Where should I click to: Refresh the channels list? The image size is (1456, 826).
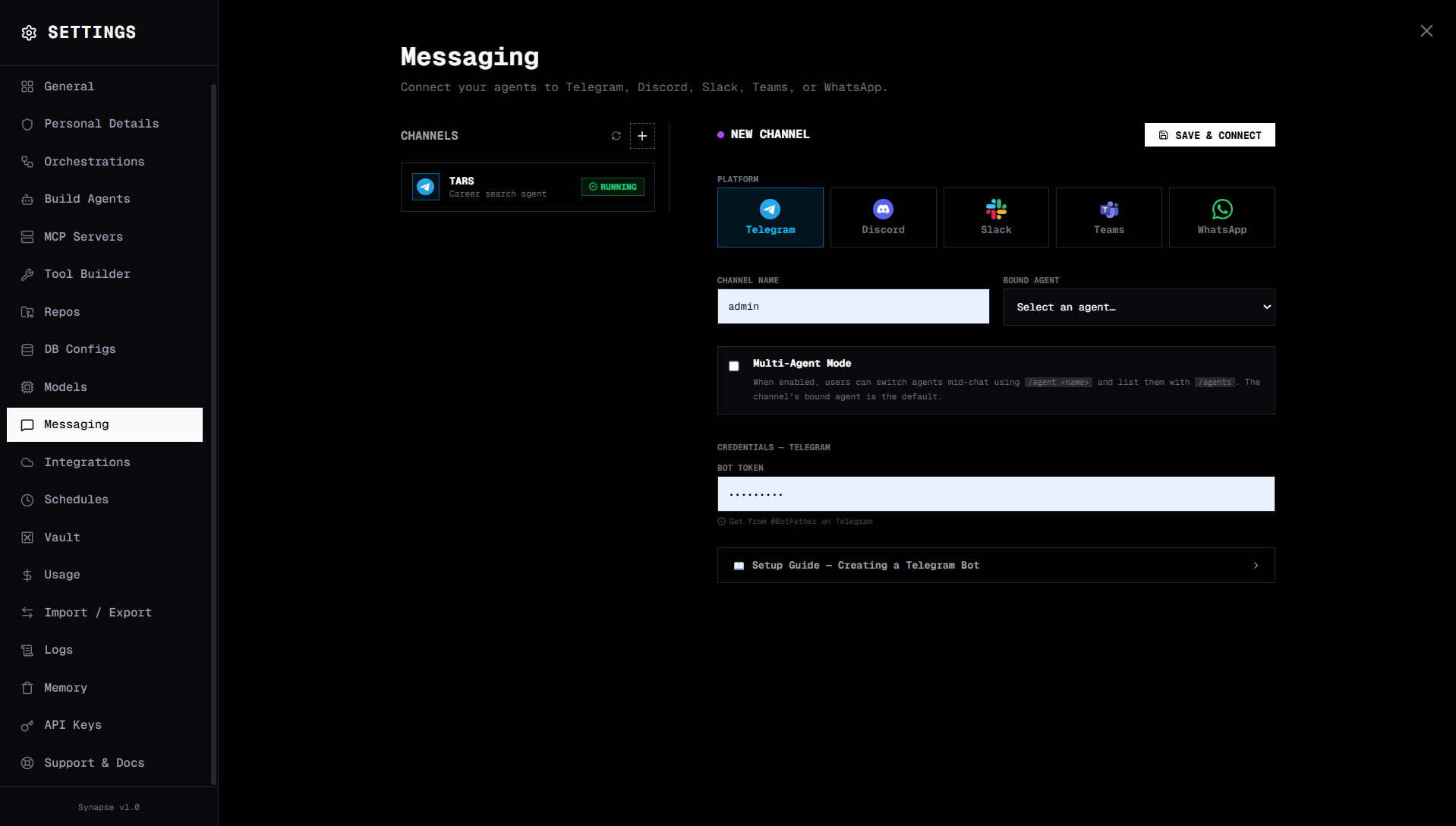pyautogui.click(x=616, y=136)
